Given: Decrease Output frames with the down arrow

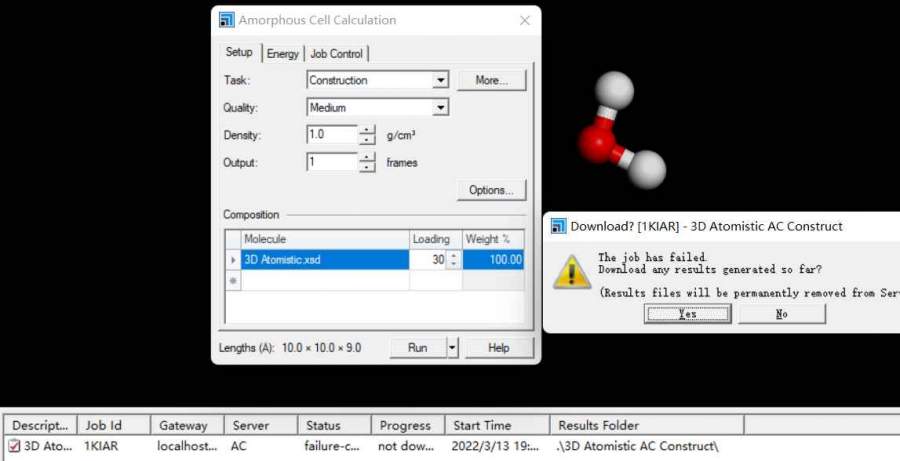Looking at the screenshot, I should point(367,167).
